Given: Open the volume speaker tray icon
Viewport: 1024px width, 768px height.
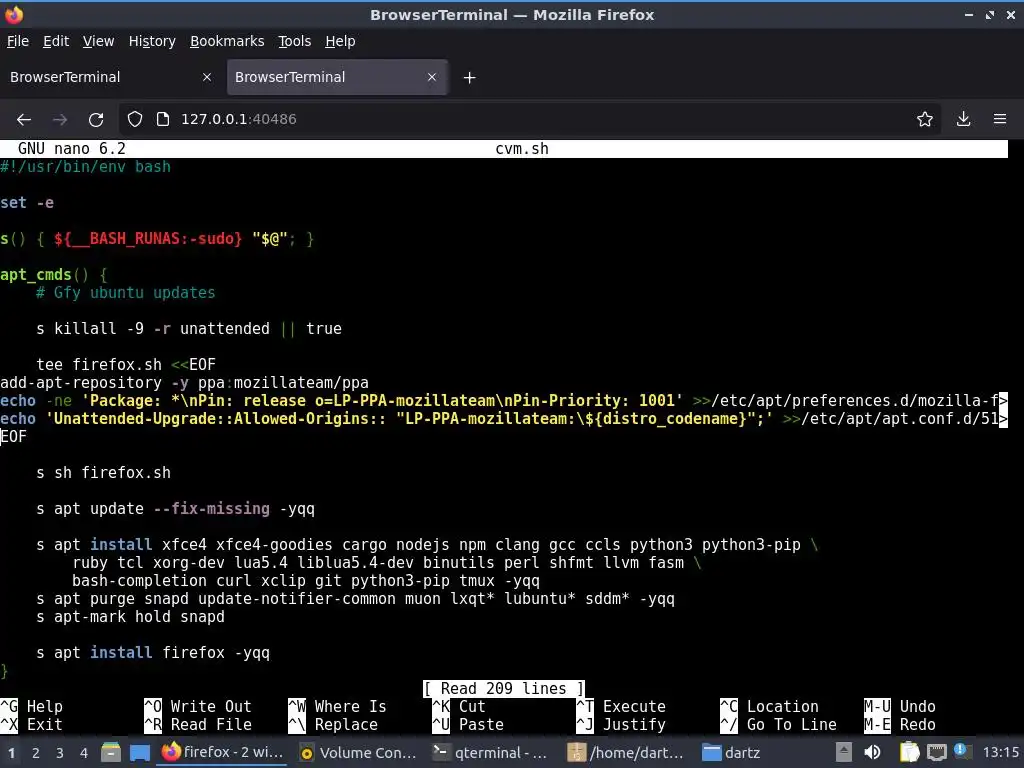Looking at the screenshot, I should 872,752.
